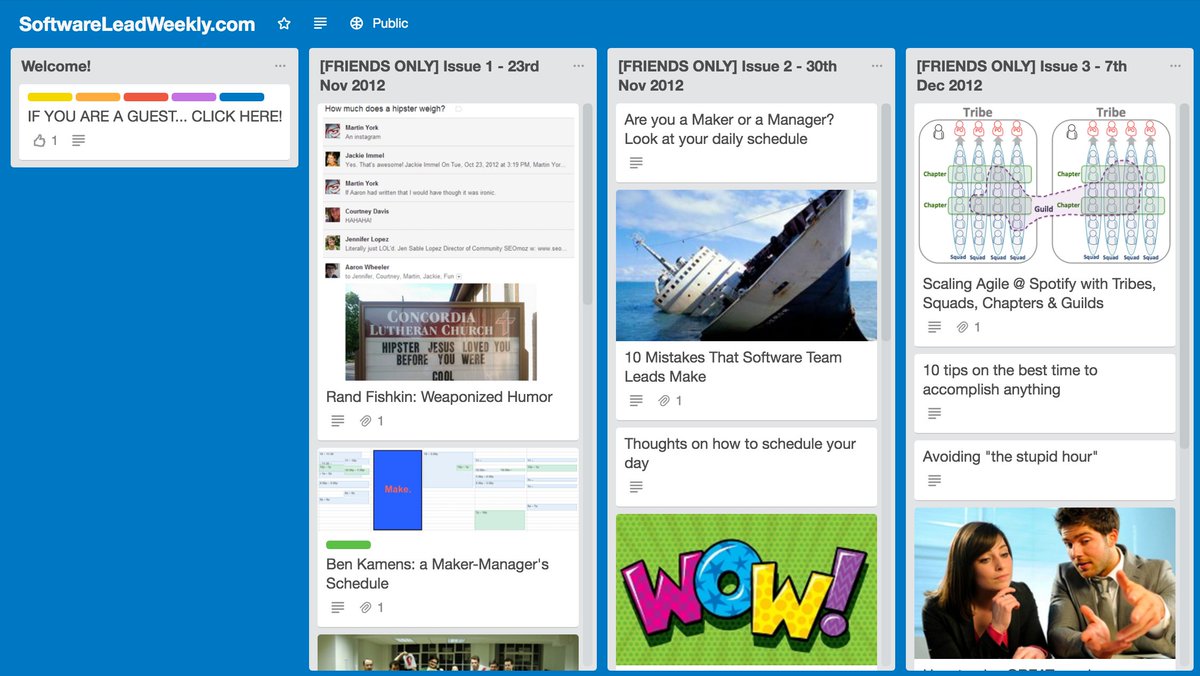Image resolution: width=1200 pixels, height=676 pixels.
Task: Star the SoftwareLeadWeekly.com board
Action: pyautogui.click(x=284, y=23)
